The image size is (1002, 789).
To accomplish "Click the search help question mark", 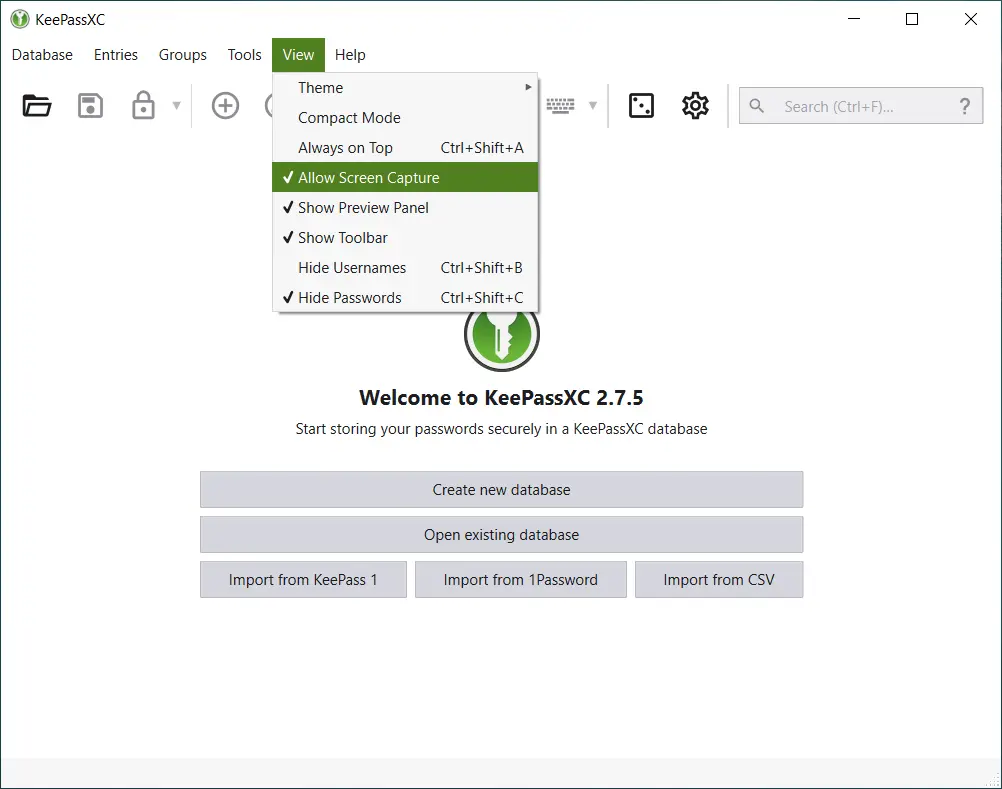I will [x=964, y=105].
